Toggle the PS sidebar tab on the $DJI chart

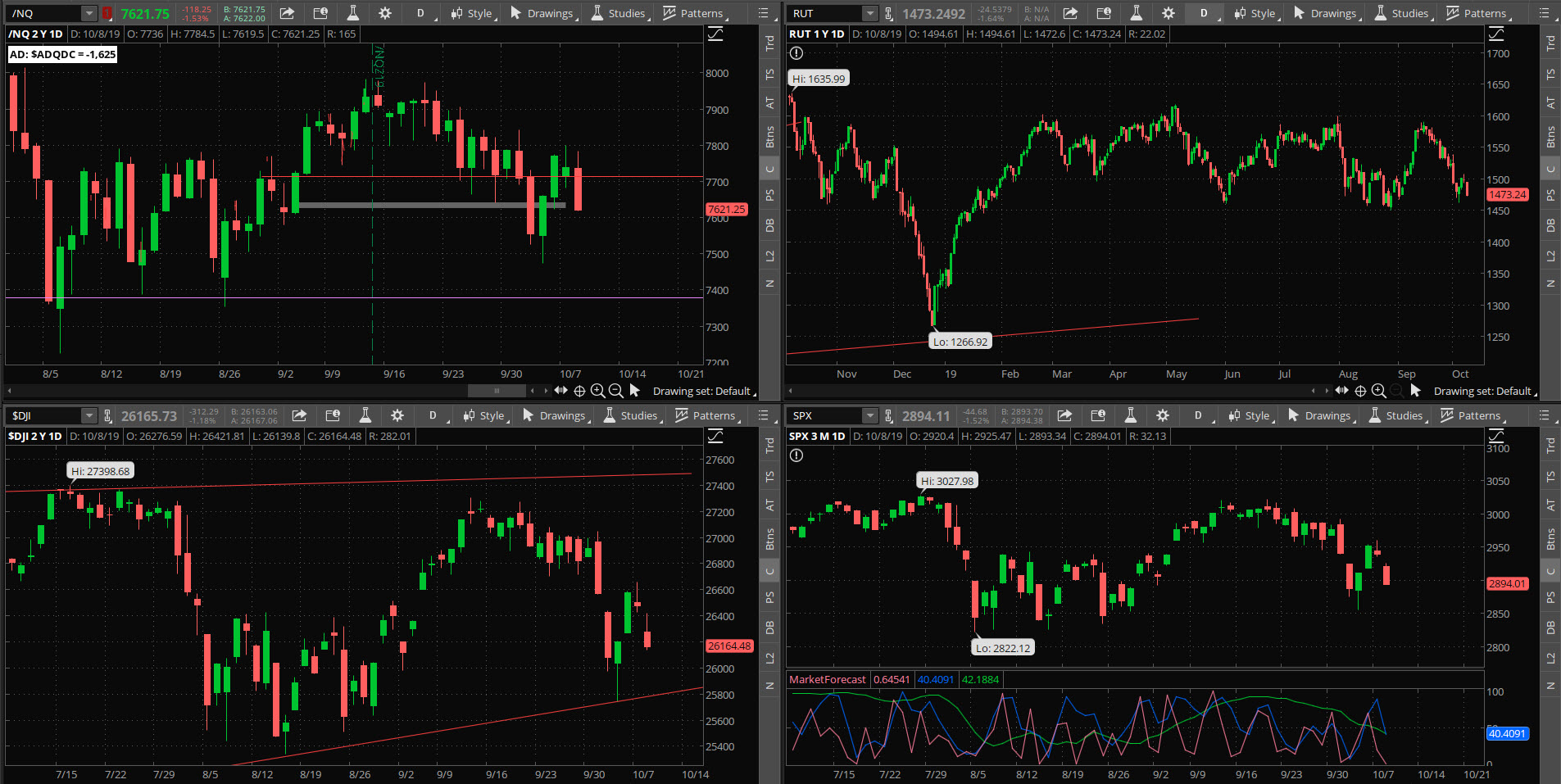pyautogui.click(x=769, y=597)
